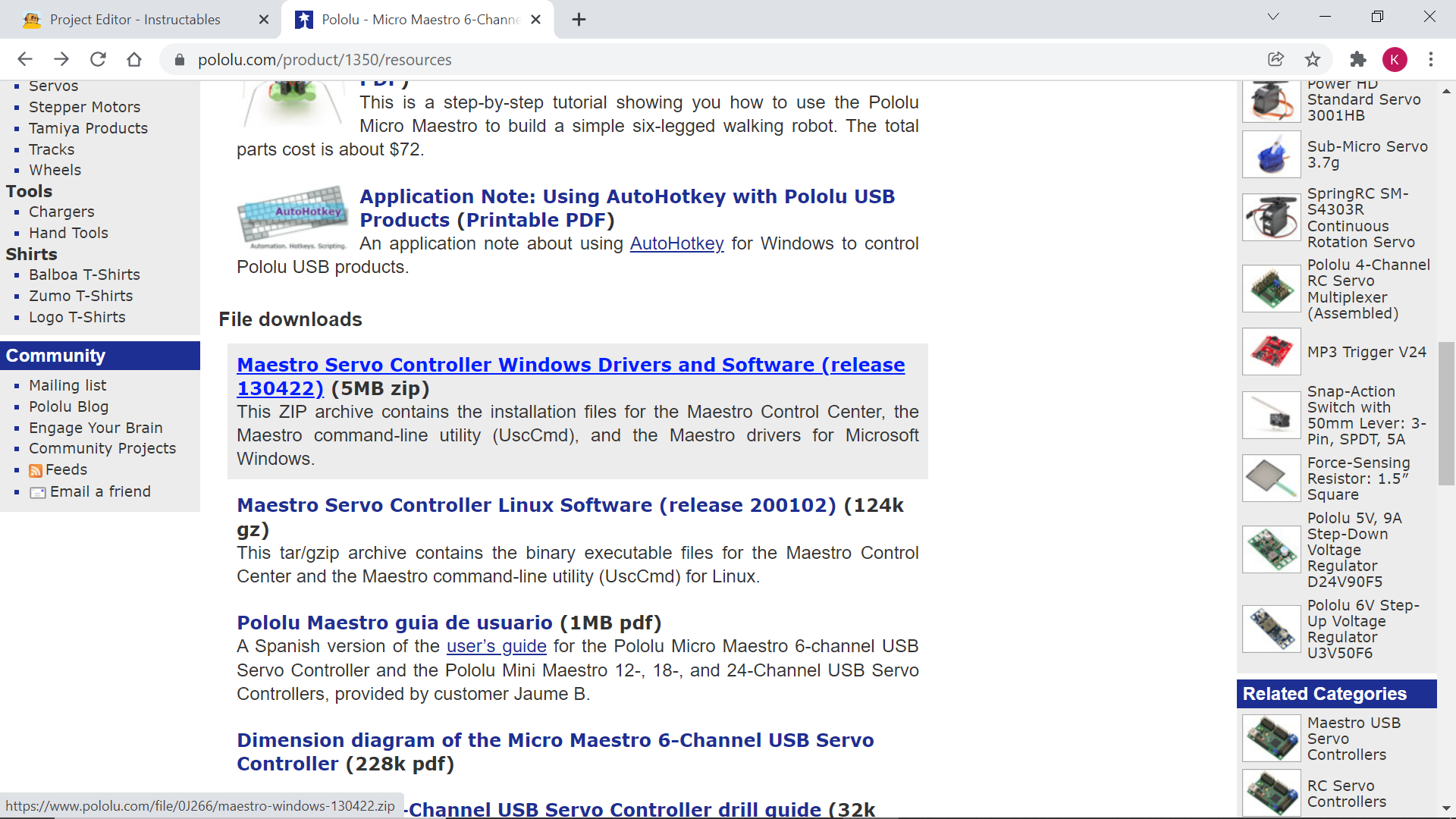Open SpringRC SM-S4303R servo thumbnail
Viewport: 1456px width, 819px height.
tap(1272, 218)
